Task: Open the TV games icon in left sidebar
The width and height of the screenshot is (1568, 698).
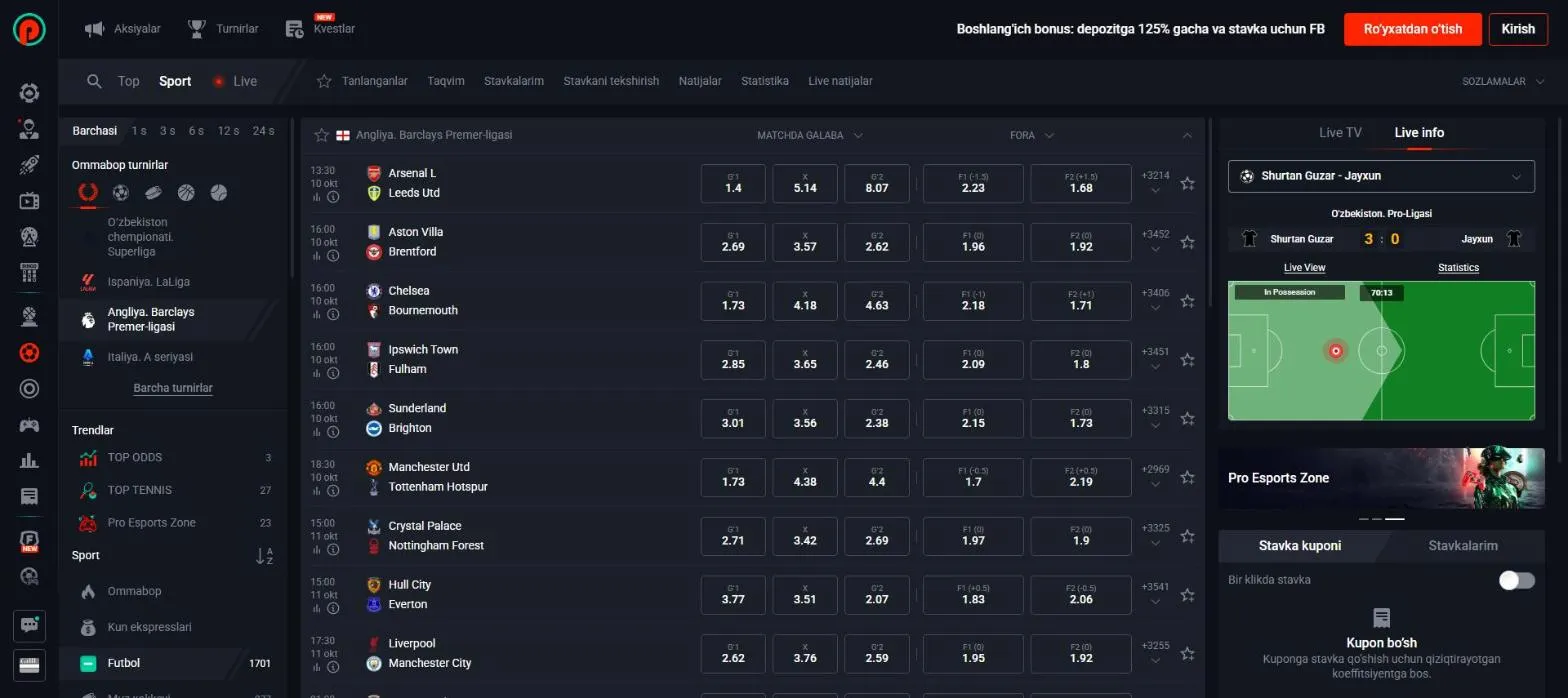Action: [x=29, y=201]
